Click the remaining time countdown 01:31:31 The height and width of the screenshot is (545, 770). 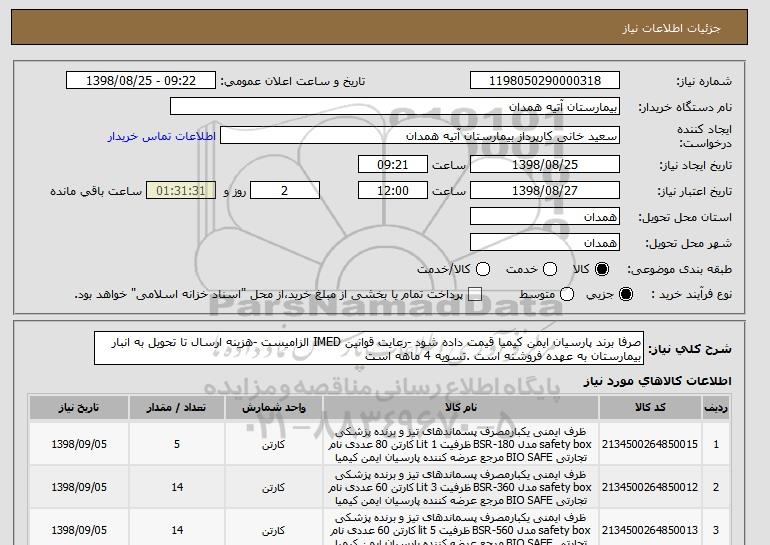181,191
